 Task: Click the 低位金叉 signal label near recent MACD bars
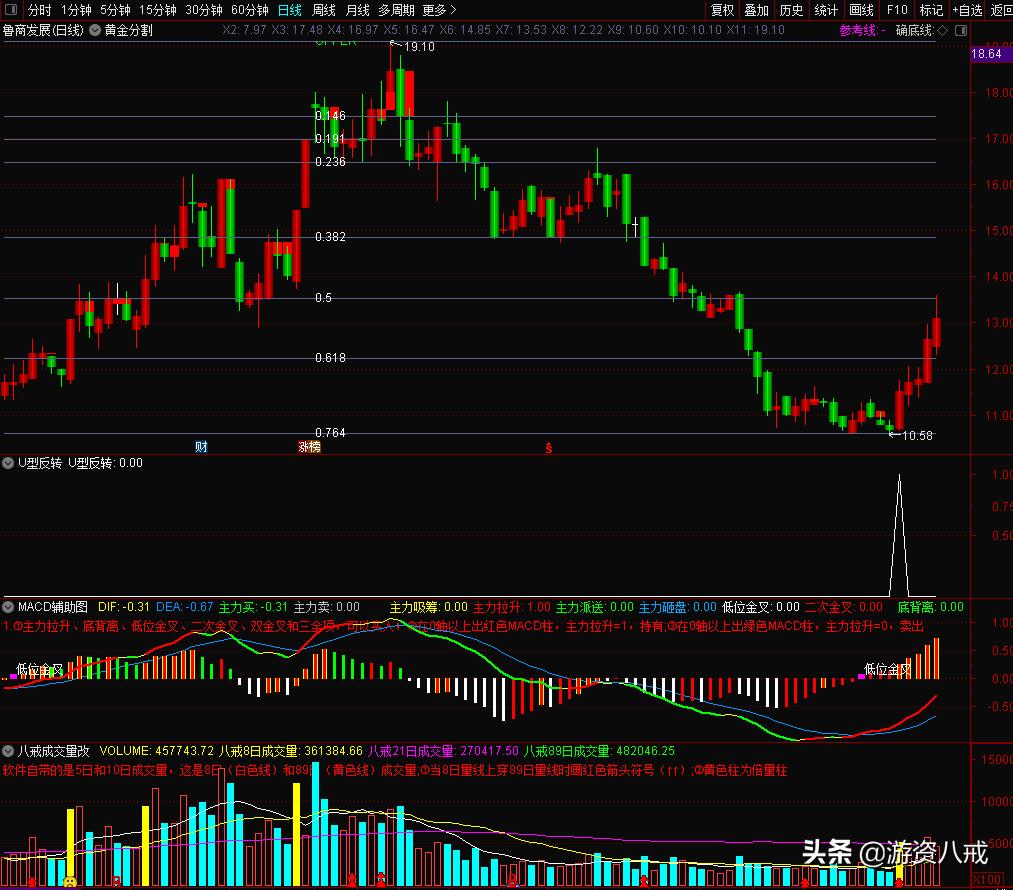888,669
